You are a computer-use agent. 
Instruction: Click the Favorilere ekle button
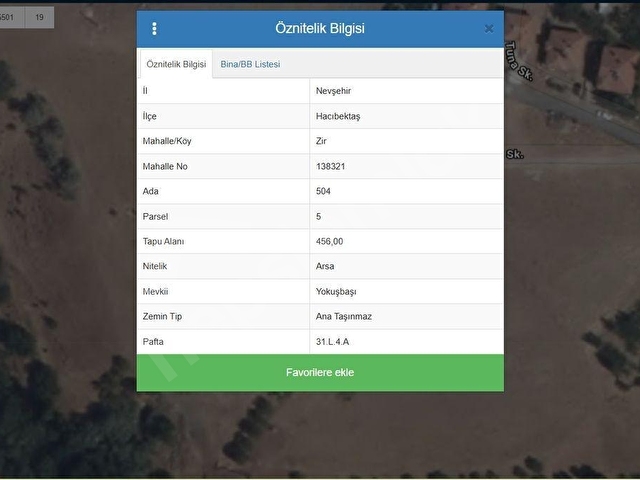(320, 372)
